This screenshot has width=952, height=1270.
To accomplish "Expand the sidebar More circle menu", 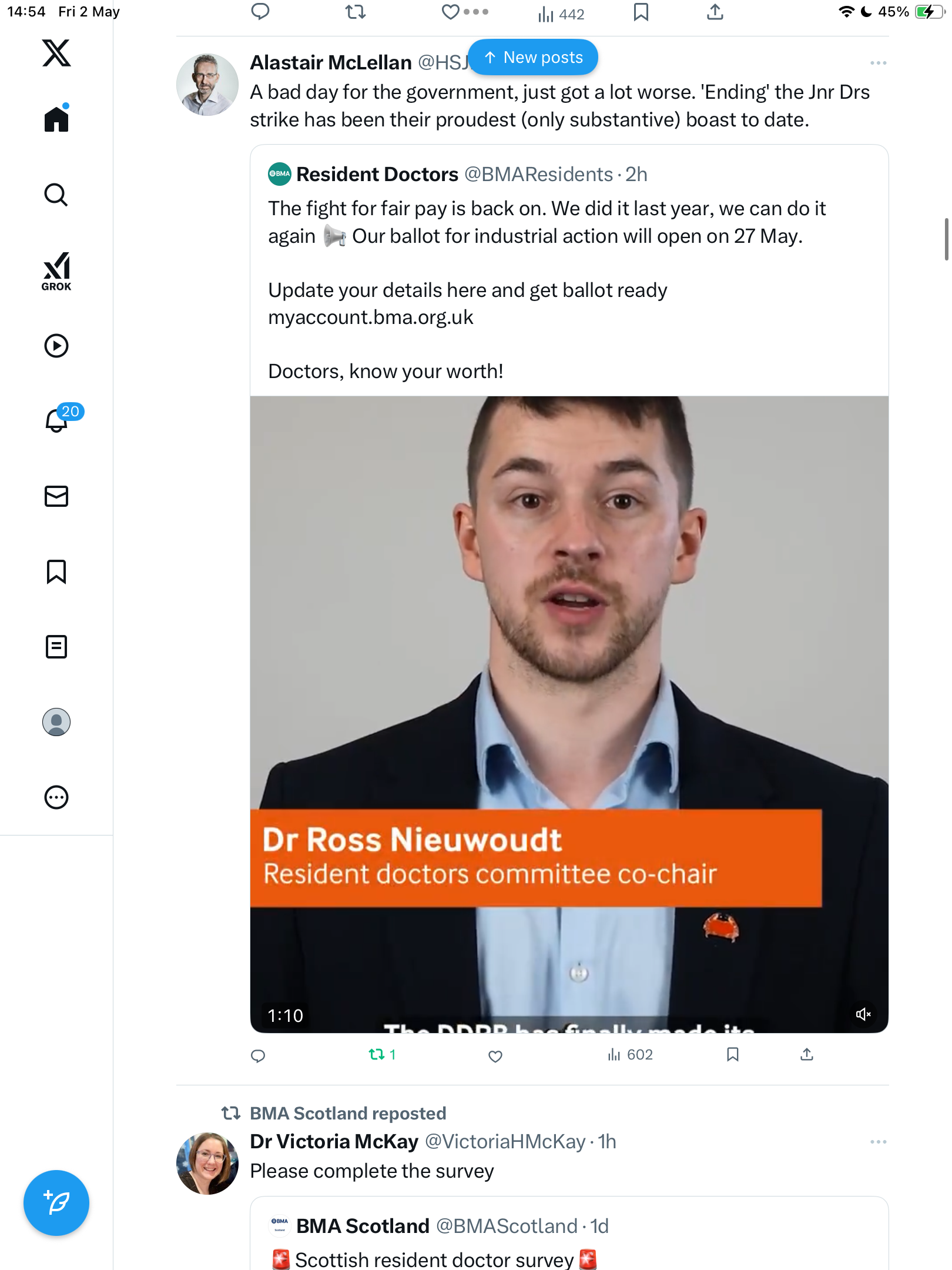I will click(x=56, y=797).
